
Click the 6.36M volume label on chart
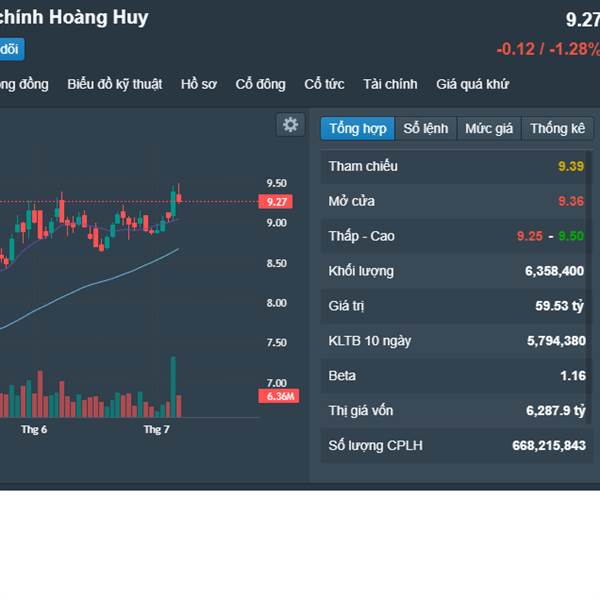click(x=278, y=396)
